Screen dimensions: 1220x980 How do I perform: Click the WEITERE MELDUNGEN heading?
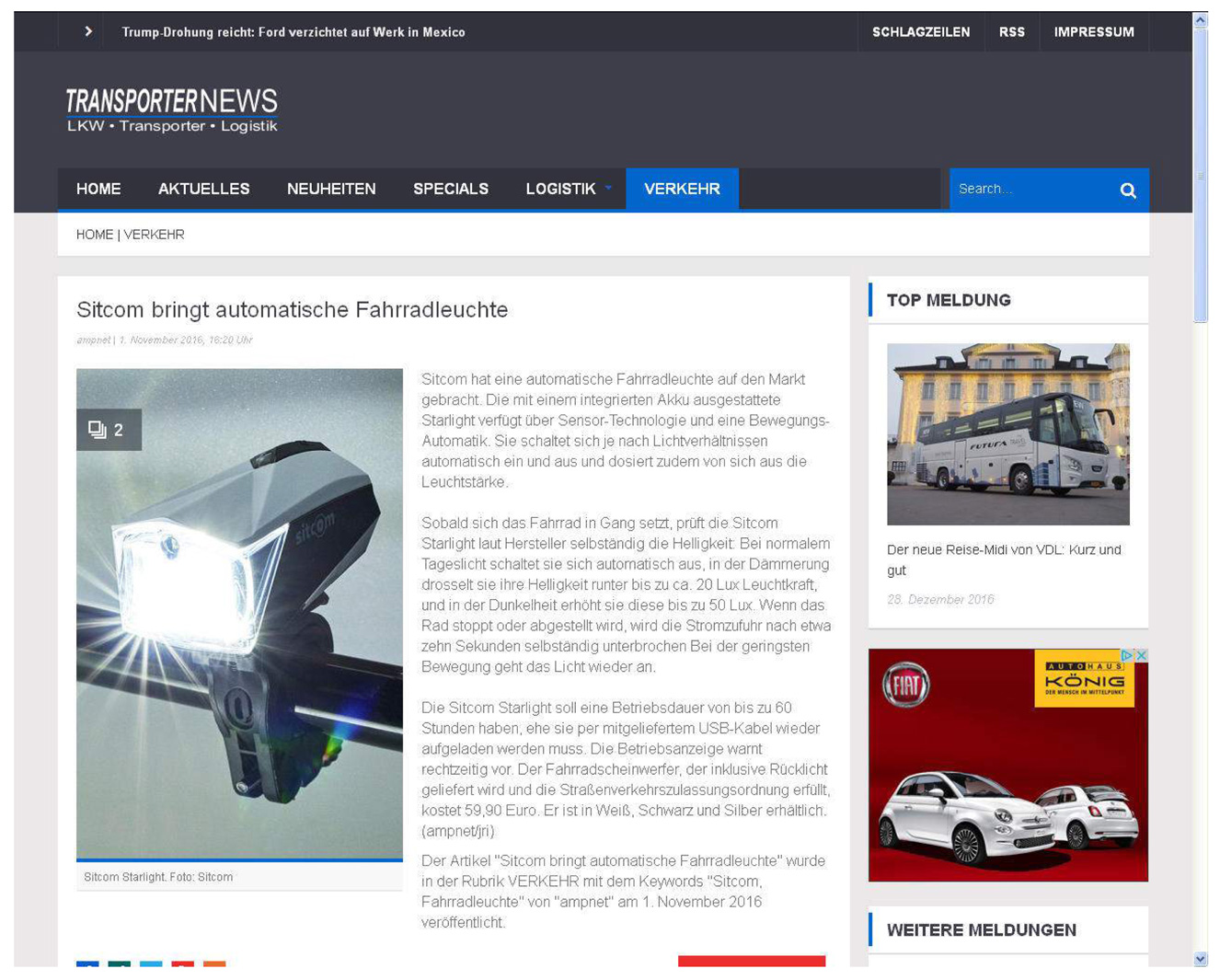pyautogui.click(x=982, y=930)
